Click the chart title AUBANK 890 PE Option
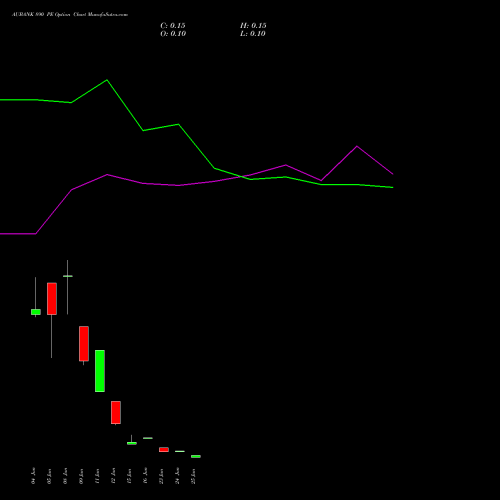Image resolution: width=500 pixels, height=500 pixels. pos(41,15)
